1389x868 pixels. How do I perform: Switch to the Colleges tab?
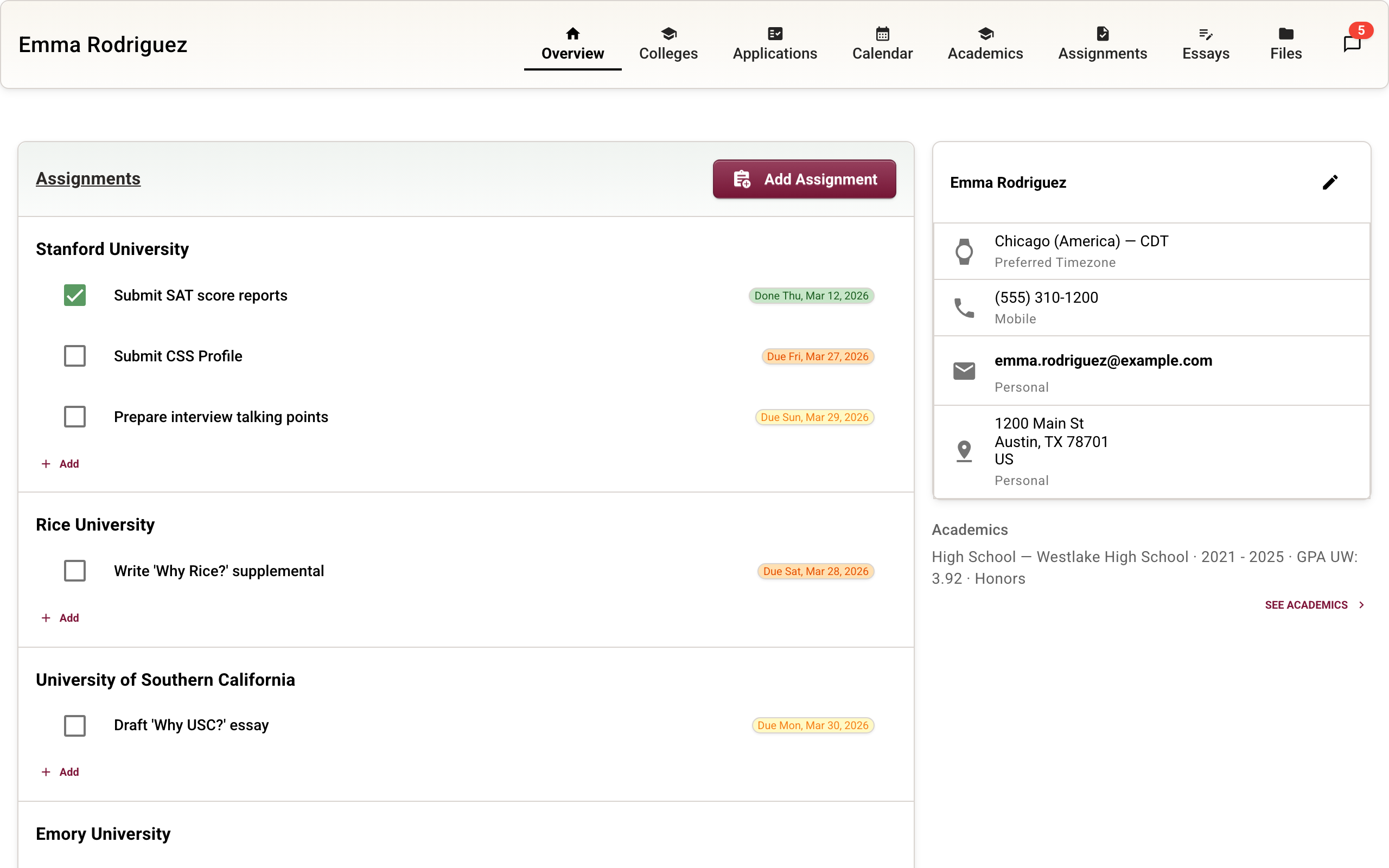coord(668,44)
